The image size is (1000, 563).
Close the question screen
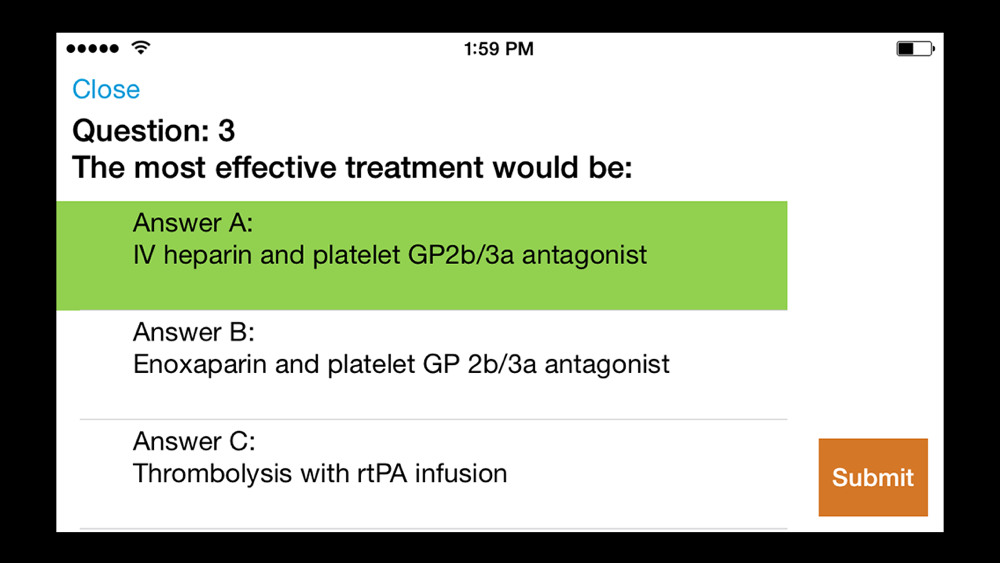[x=106, y=89]
